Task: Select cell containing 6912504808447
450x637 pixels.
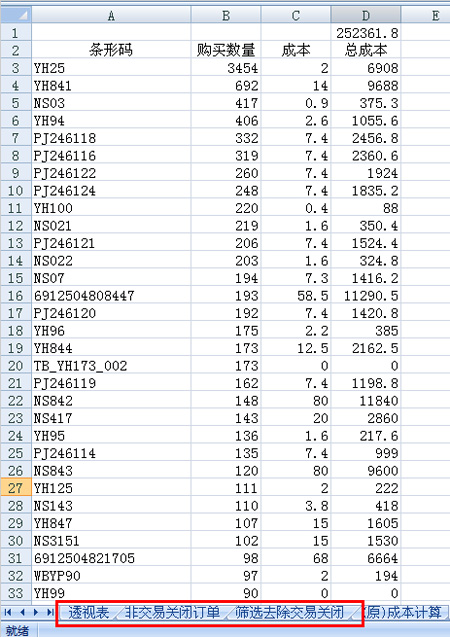Action: [111, 296]
